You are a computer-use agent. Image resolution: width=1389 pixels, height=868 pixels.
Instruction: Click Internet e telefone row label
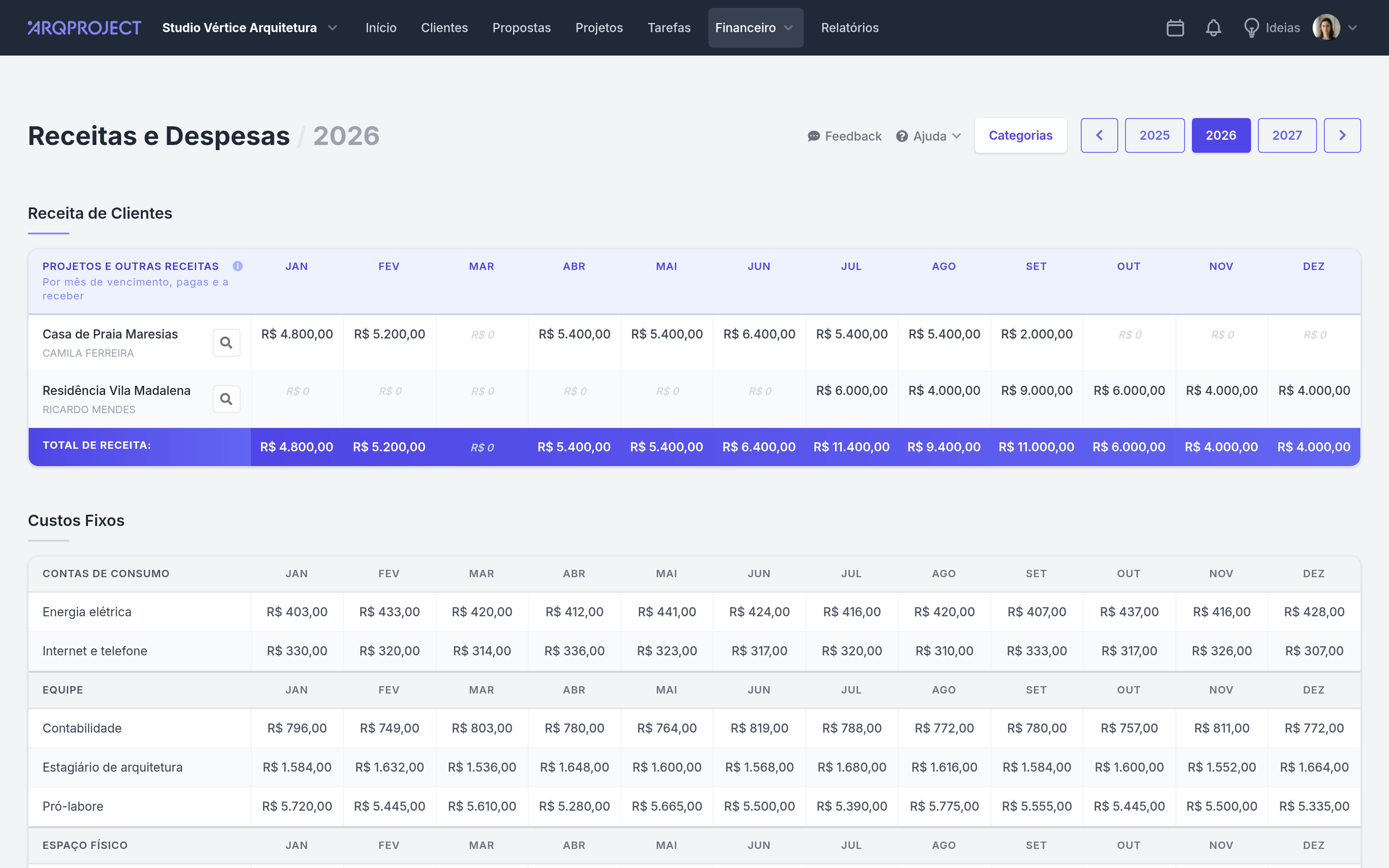(95, 651)
